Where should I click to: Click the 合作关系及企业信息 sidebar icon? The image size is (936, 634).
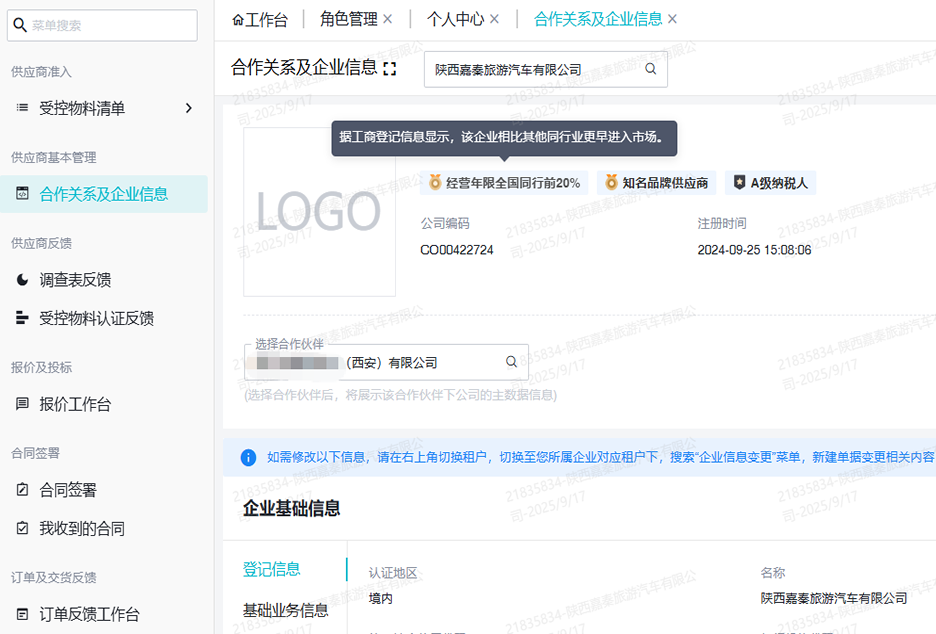[22, 194]
